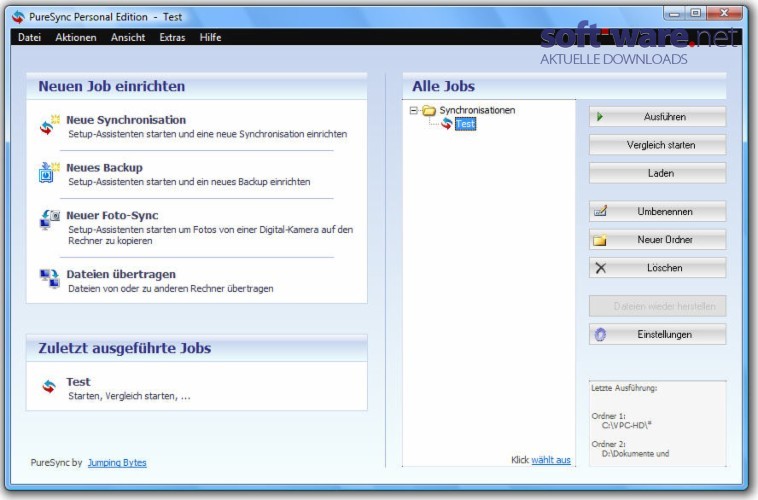Open the Extras menu
This screenshot has width=758, height=500.
point(173,37)
